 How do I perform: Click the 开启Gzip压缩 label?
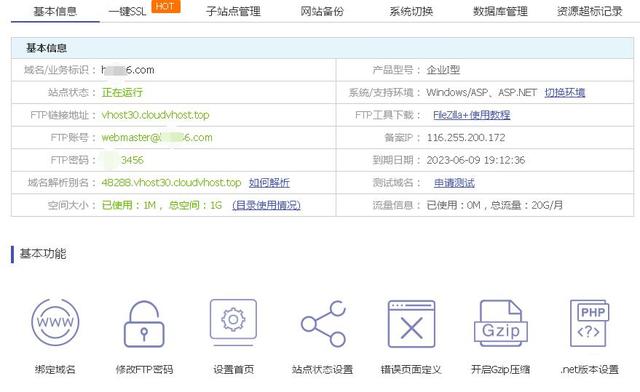click(500, 370)
